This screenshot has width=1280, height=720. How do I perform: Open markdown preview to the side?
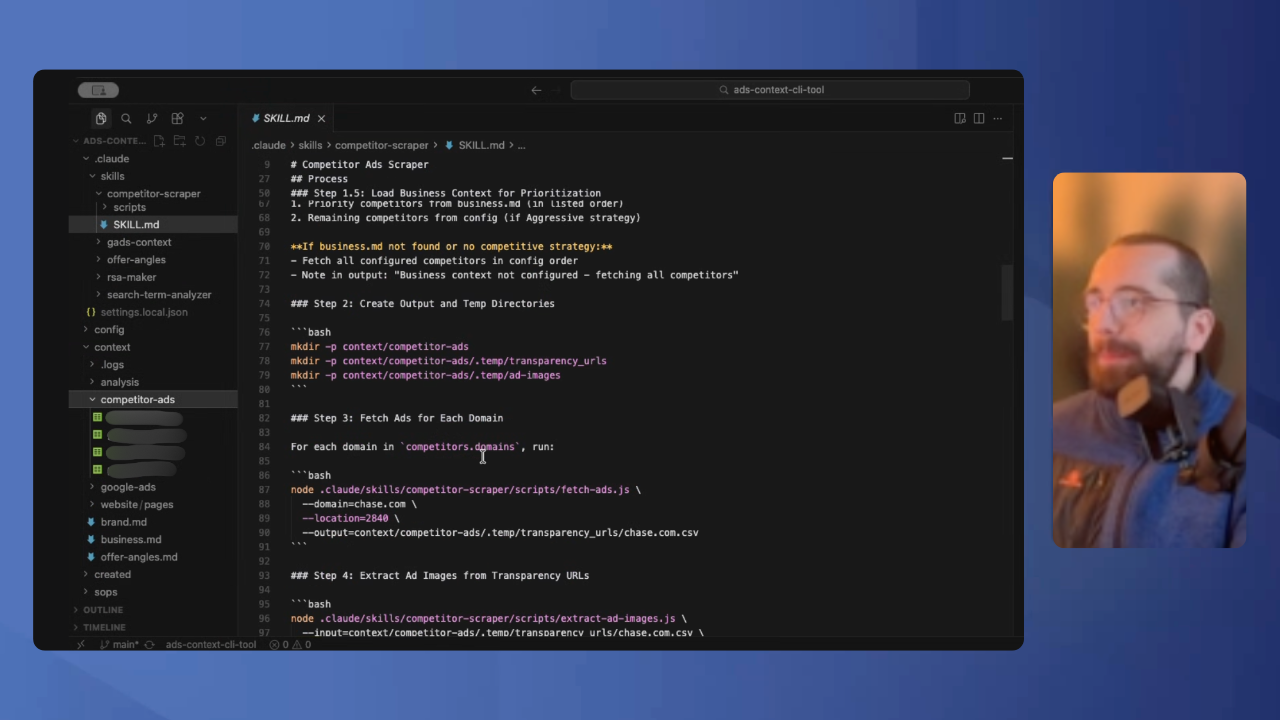click(x=960, y=118)
